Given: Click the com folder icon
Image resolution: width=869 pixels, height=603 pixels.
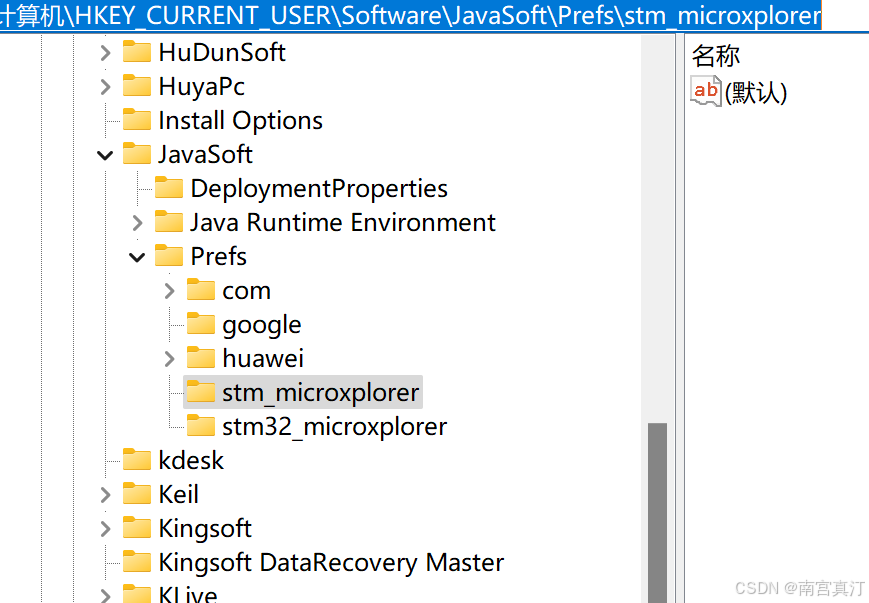Looking at the screenshot, I should [201, 289].
